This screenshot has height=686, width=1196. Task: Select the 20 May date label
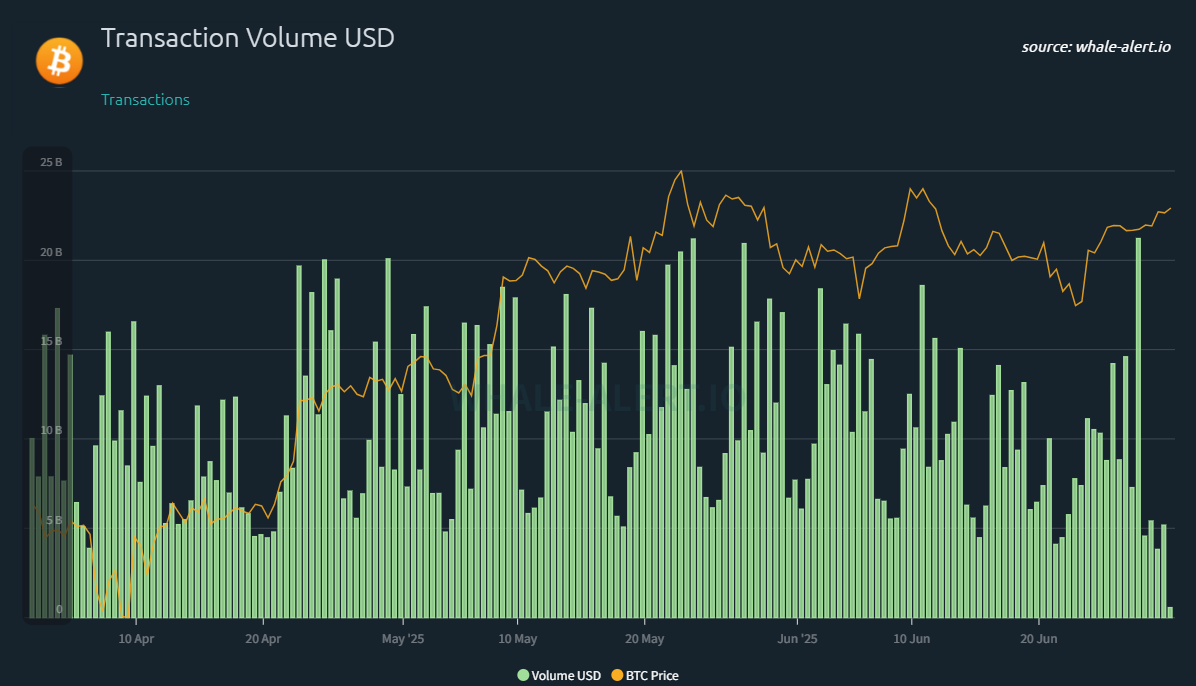click(645, 638)
